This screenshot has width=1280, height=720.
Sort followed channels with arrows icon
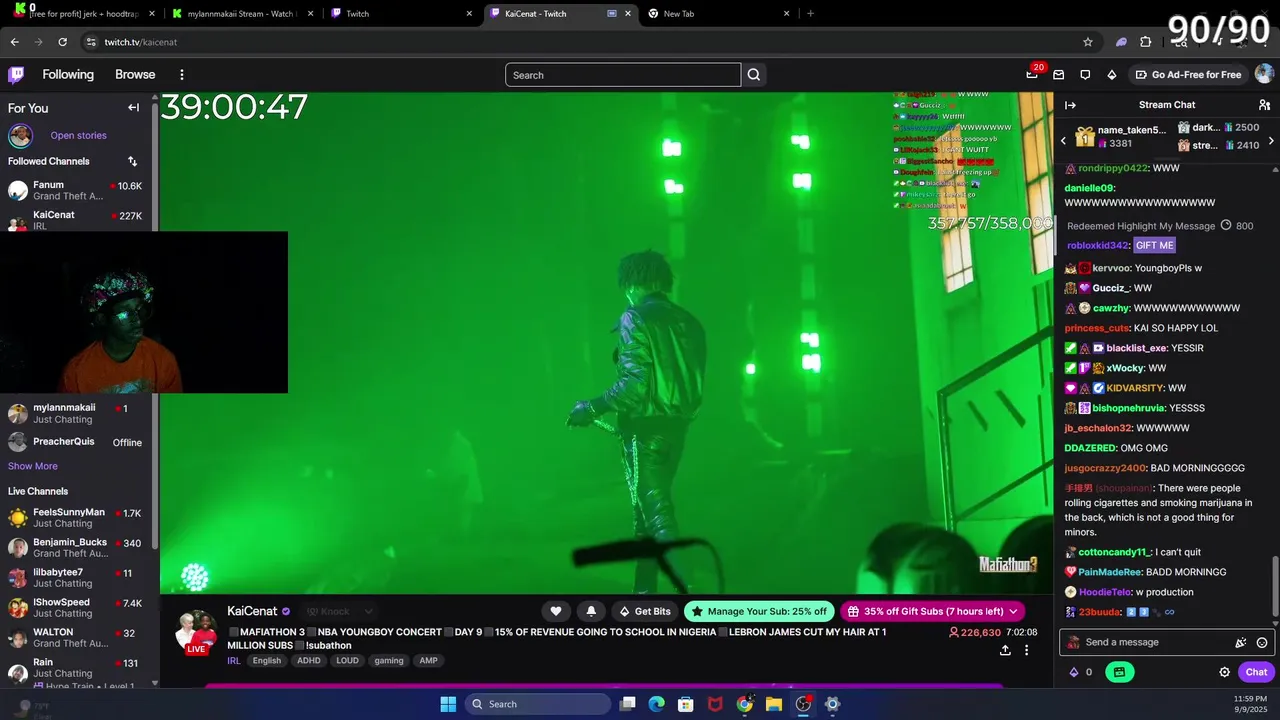click(x=132, y=161)
